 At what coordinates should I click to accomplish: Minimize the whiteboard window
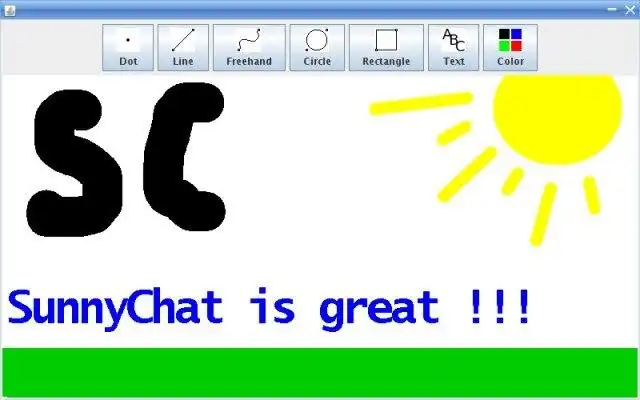point(612,9)
